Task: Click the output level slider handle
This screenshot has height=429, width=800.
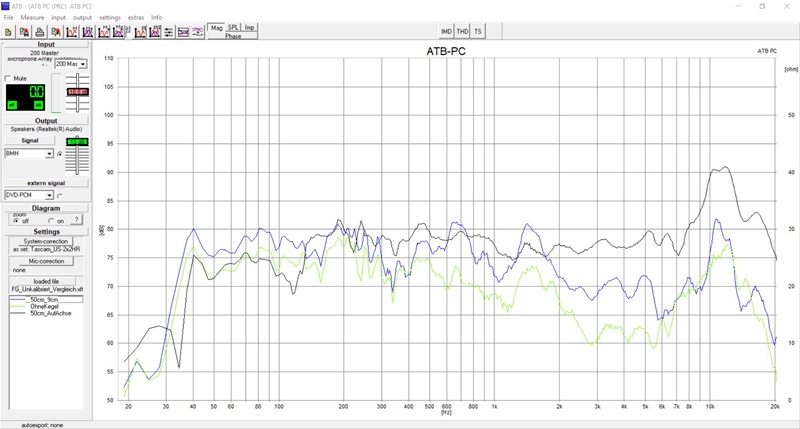Action: click(77, 143)
